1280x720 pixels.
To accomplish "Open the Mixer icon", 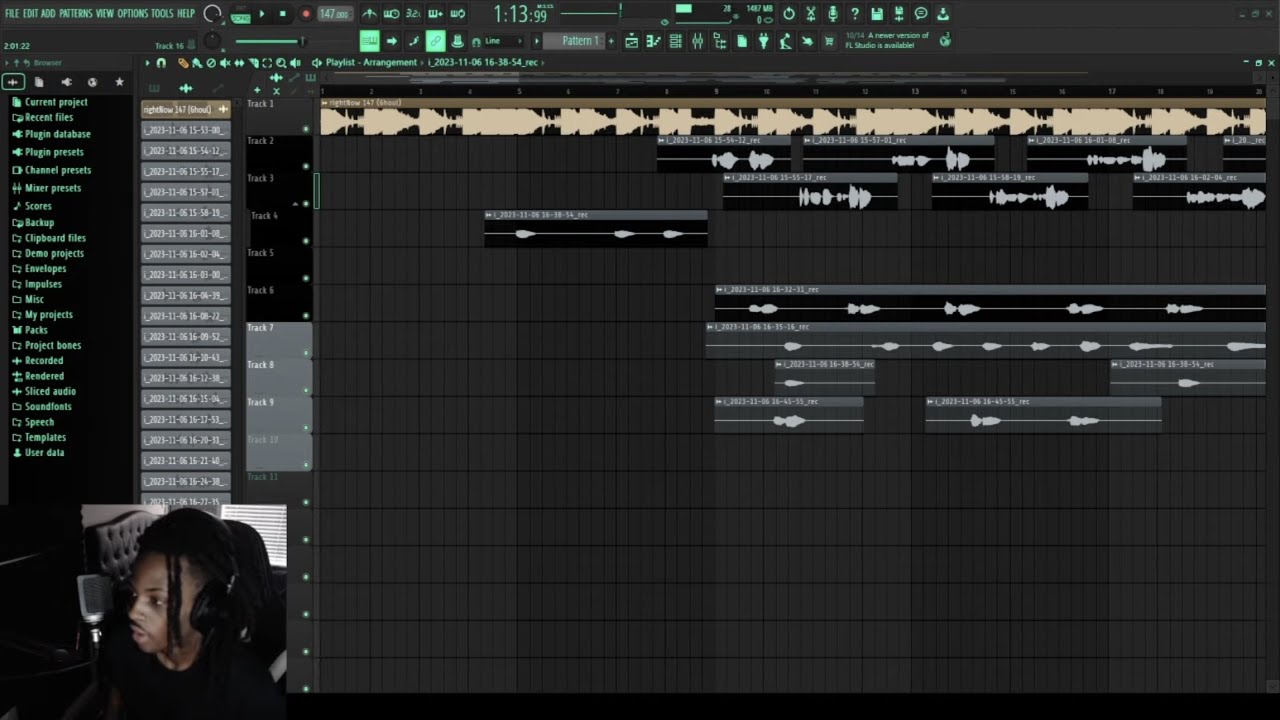I will point(697,41).
